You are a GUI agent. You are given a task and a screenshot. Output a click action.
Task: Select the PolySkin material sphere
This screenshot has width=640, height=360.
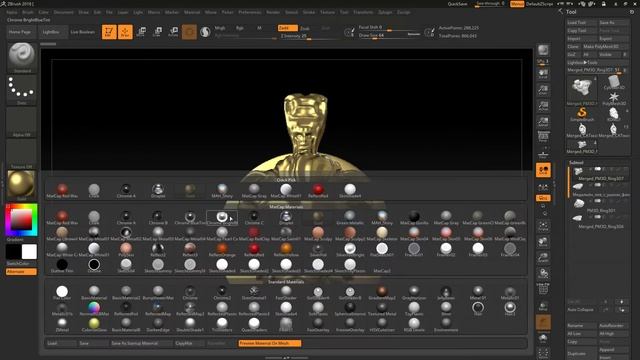126,249
